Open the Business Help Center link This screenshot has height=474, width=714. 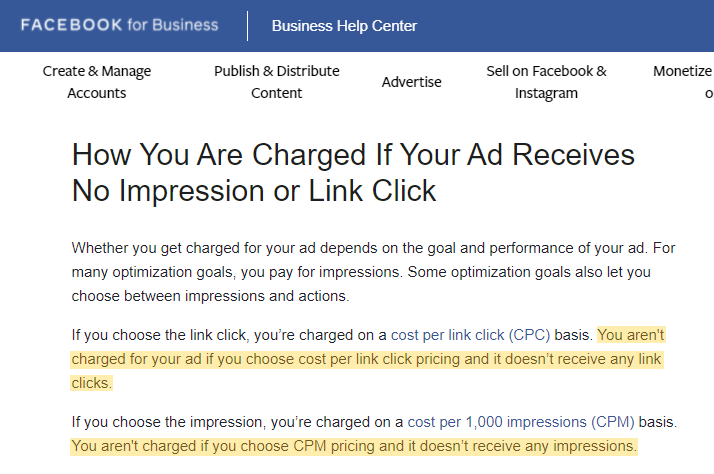(x=344, y=26)
